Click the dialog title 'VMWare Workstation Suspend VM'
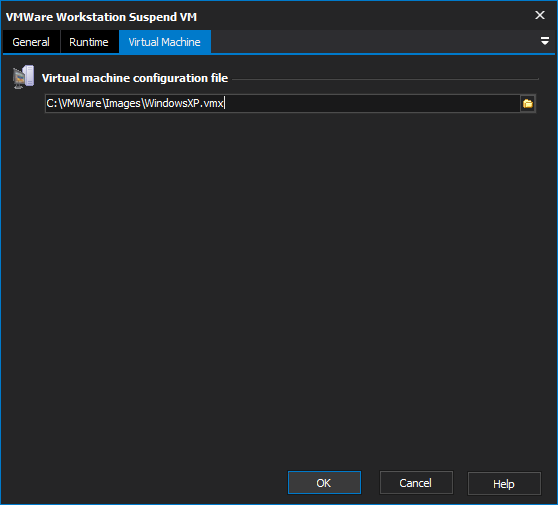Screen dimensions: 558x505 coord(101,17)
